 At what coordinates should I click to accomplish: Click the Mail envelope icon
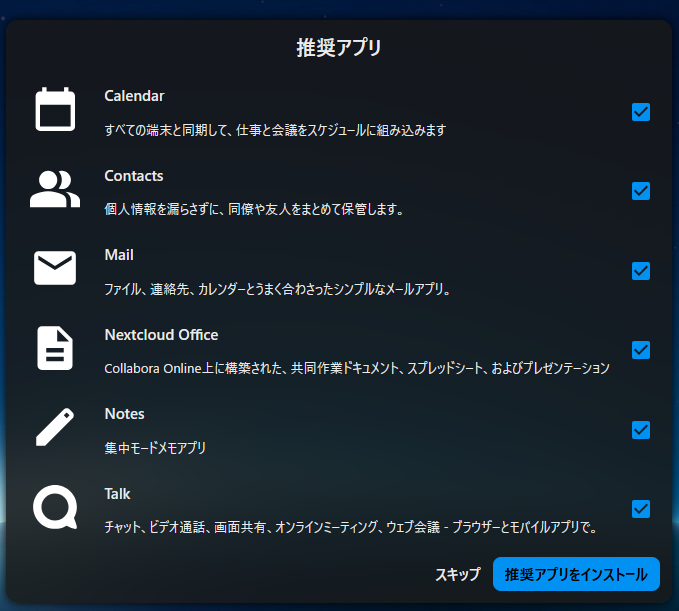(x=55, y=268)
